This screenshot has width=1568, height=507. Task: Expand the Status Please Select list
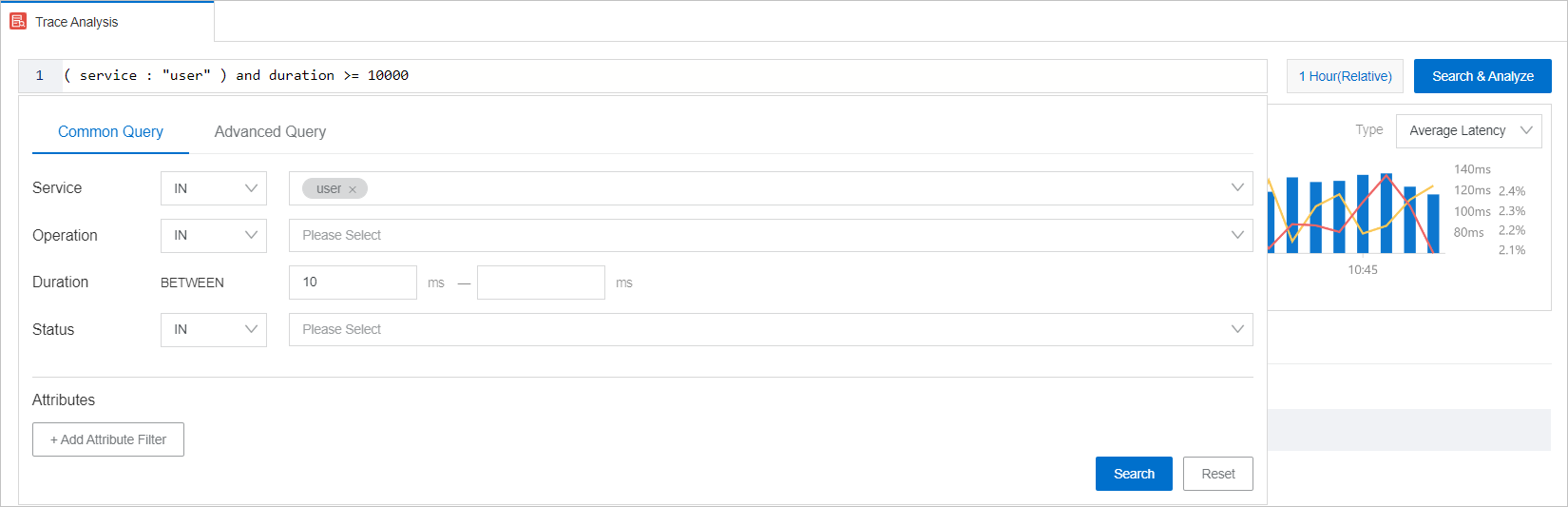pyautogui.click(x=770, y=329)
